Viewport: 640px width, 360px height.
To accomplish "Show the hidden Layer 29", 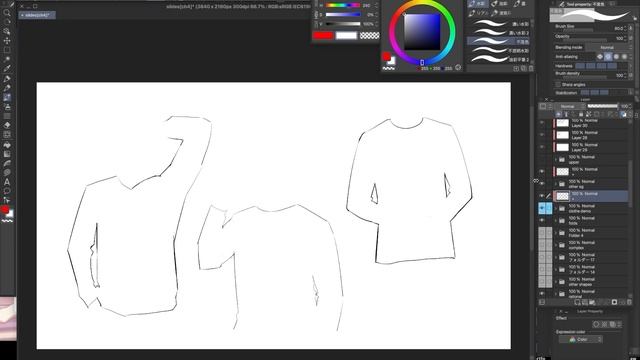I will point(542,147).
